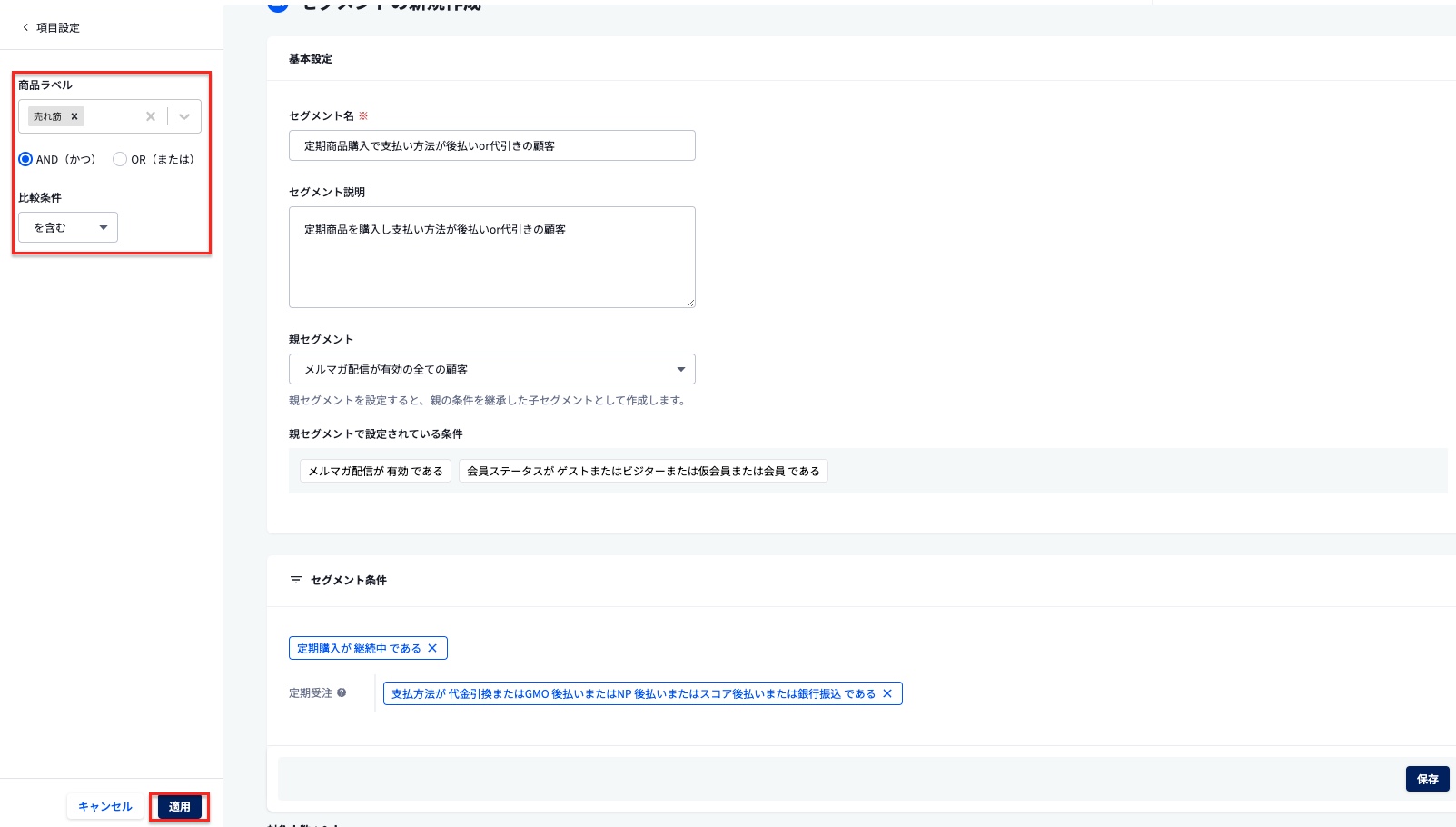Expand the 商品ラベル dropdown chevron
This screenshot has width=1456, height=827.
pyautogui.click(x=184, y=116)
